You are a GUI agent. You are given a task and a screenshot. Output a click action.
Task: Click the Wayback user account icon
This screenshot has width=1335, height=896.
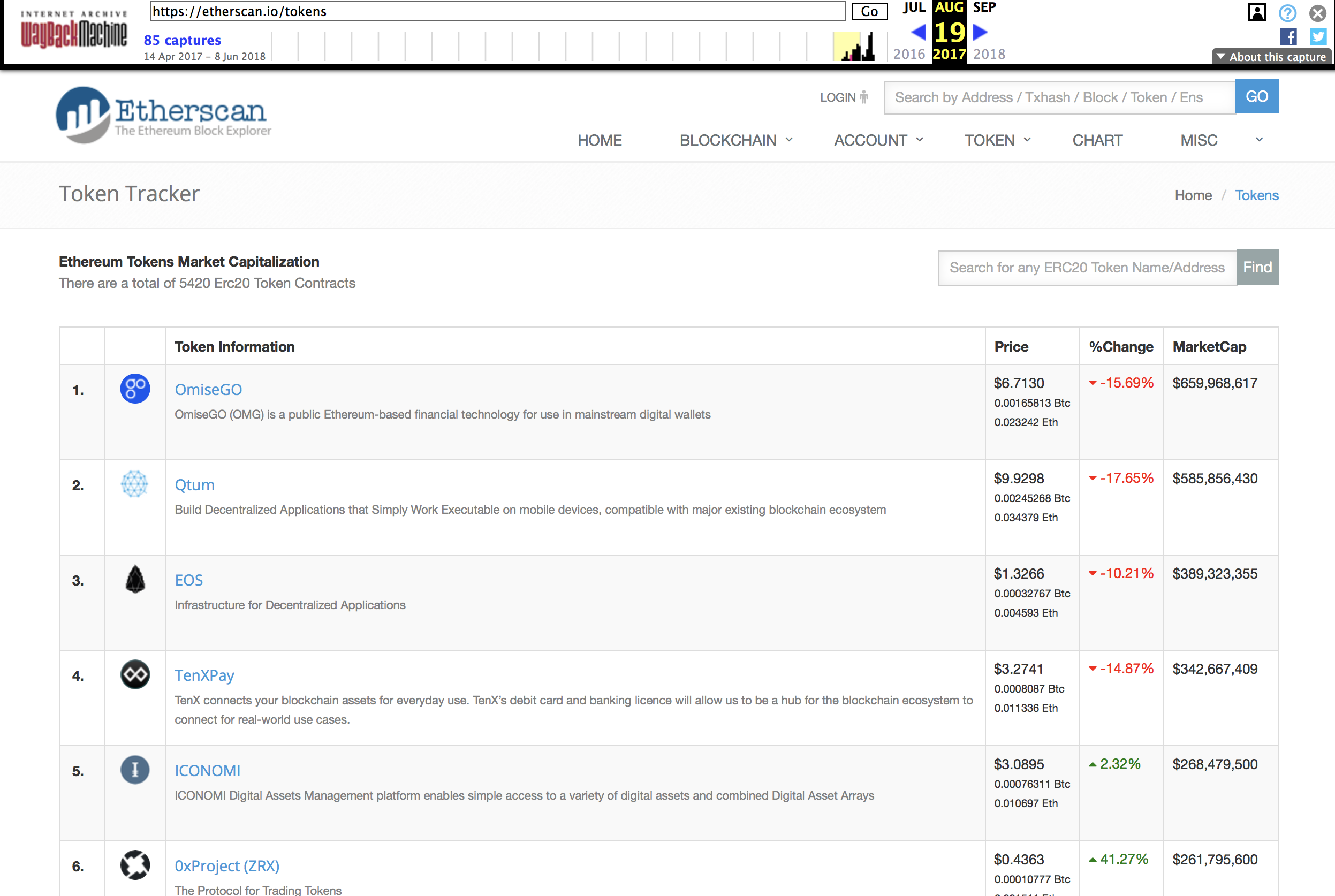point(1257,12)
